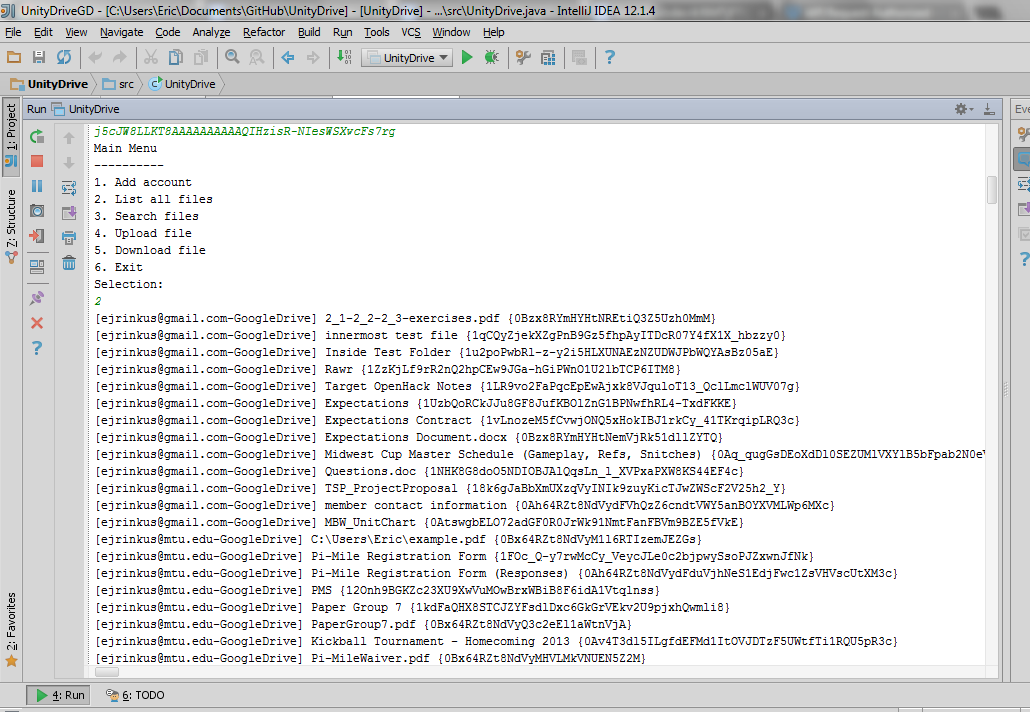This screenshot has height=712, width=1032.
Task: Click '5. Download file' console line
Action: click(149, 250)
